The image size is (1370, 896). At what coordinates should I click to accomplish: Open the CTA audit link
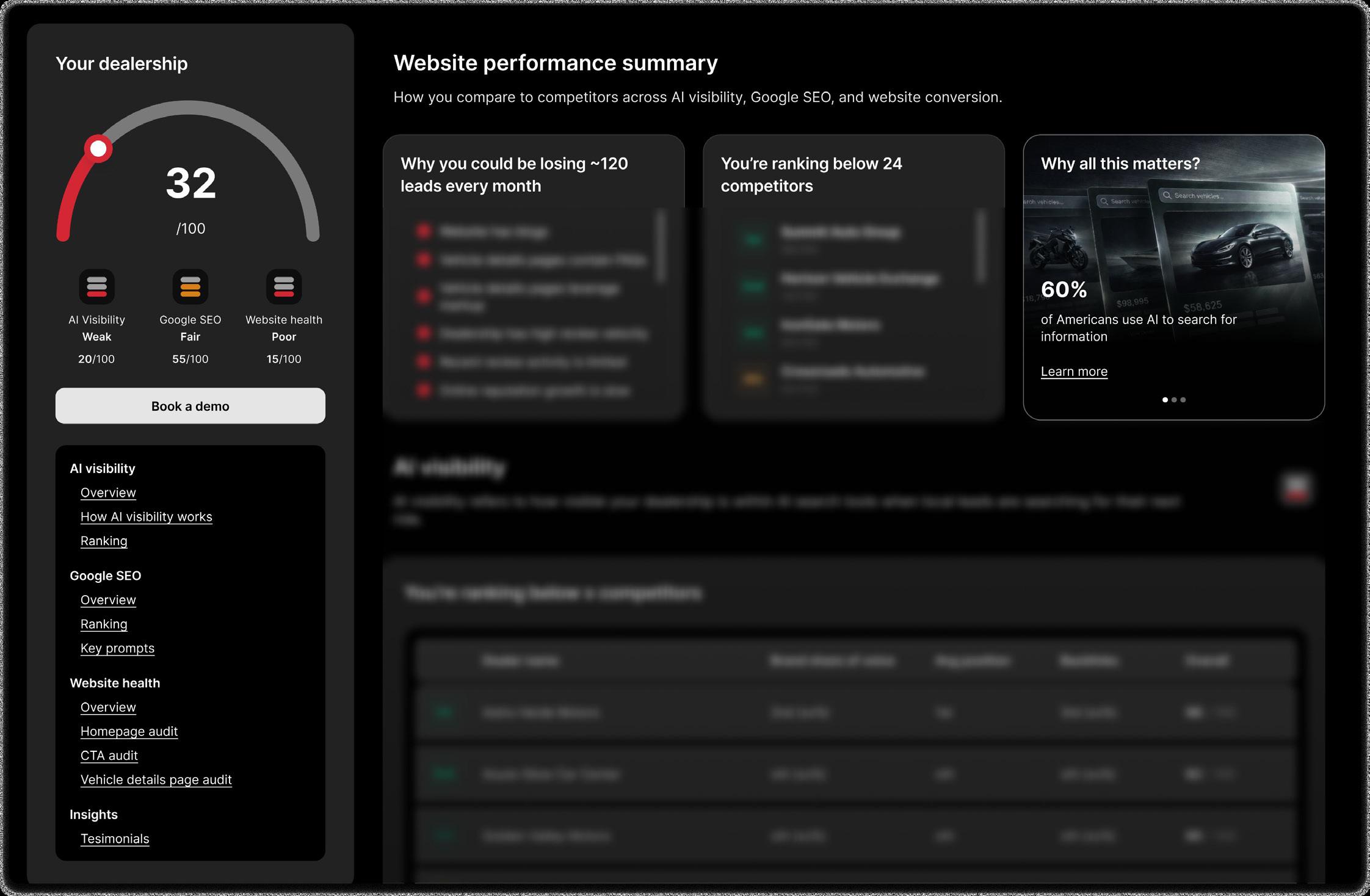click(109, 756)
